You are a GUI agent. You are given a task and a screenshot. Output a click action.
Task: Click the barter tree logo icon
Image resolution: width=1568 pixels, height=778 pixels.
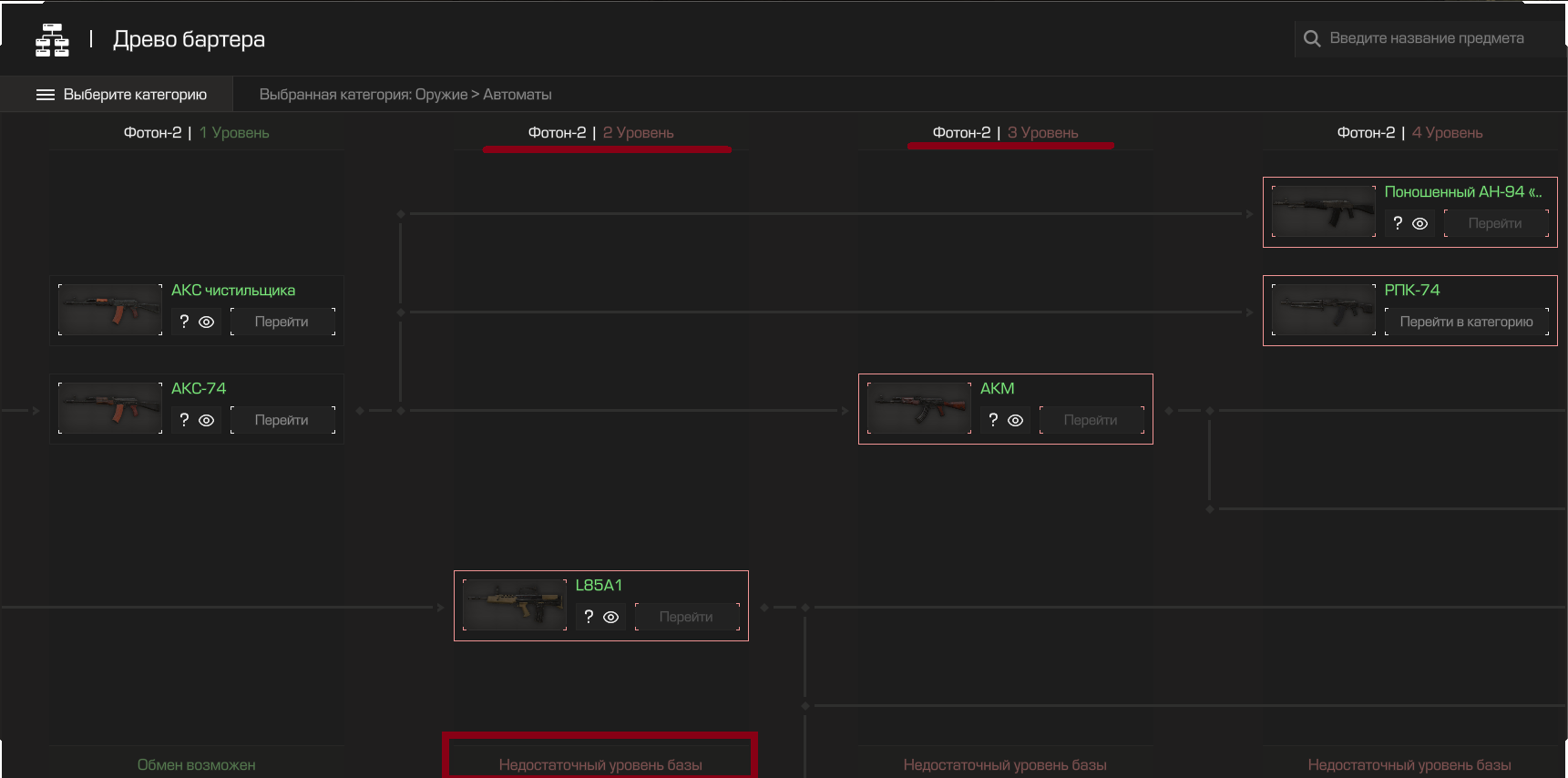pyautogui.click(x=52, y=40)
